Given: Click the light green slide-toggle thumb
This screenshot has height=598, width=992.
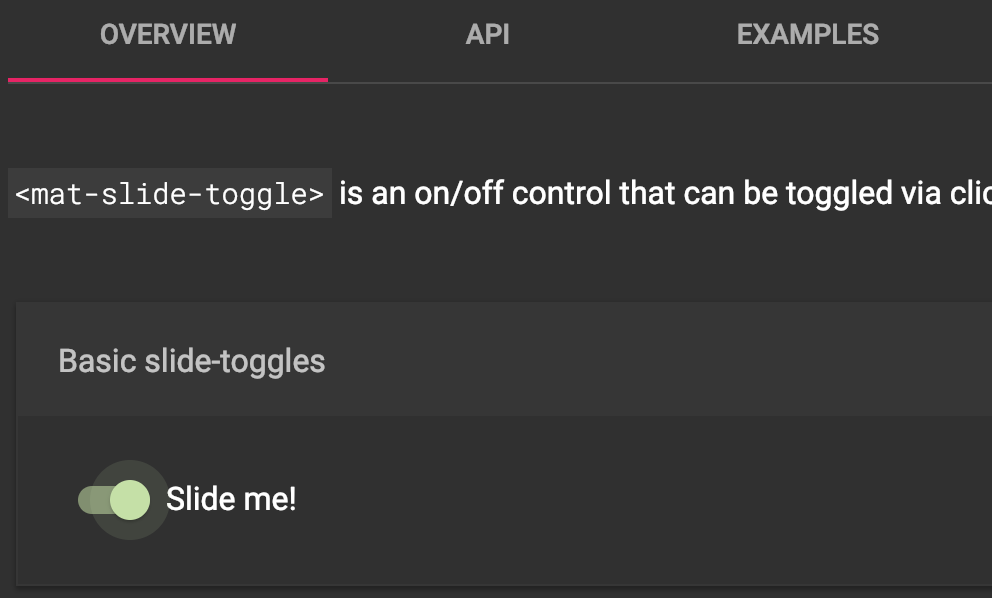Looking at the screenshot, I should pyautogui.click(x=130, y=500).
